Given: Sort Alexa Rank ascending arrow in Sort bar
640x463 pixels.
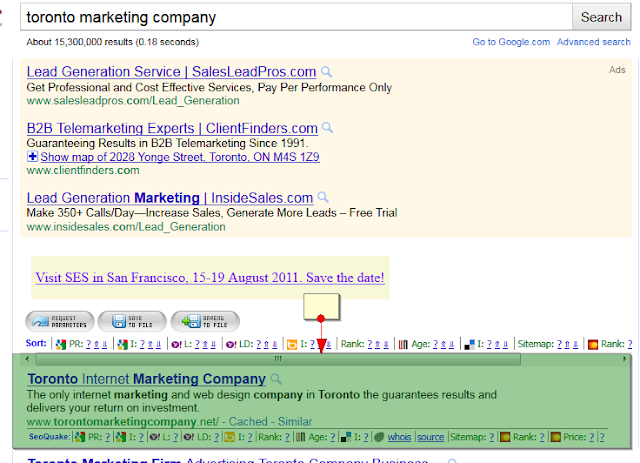Looking at the screenshot, I should (x=378, y=344).
